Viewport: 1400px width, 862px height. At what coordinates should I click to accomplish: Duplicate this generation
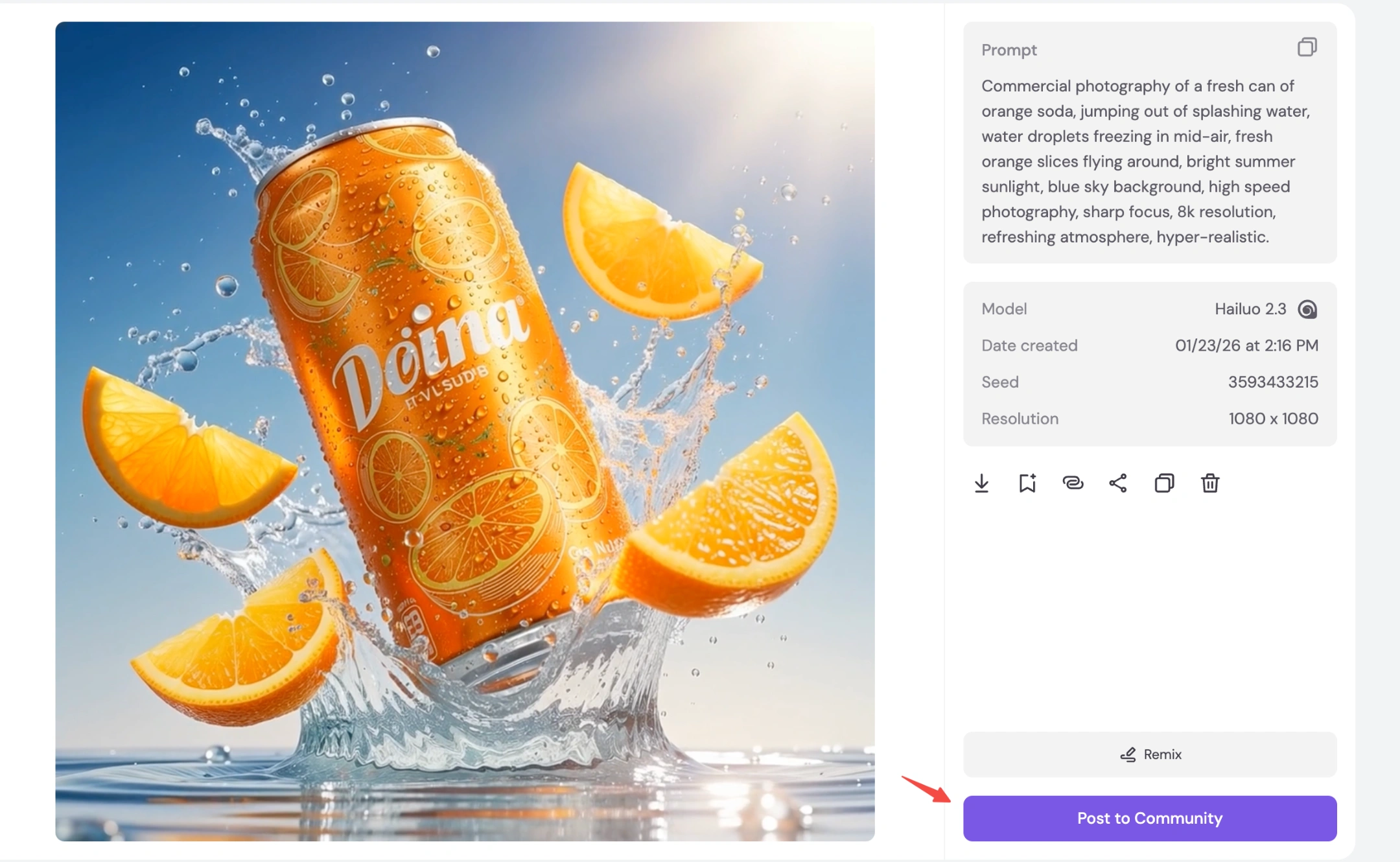point(1164,483)
